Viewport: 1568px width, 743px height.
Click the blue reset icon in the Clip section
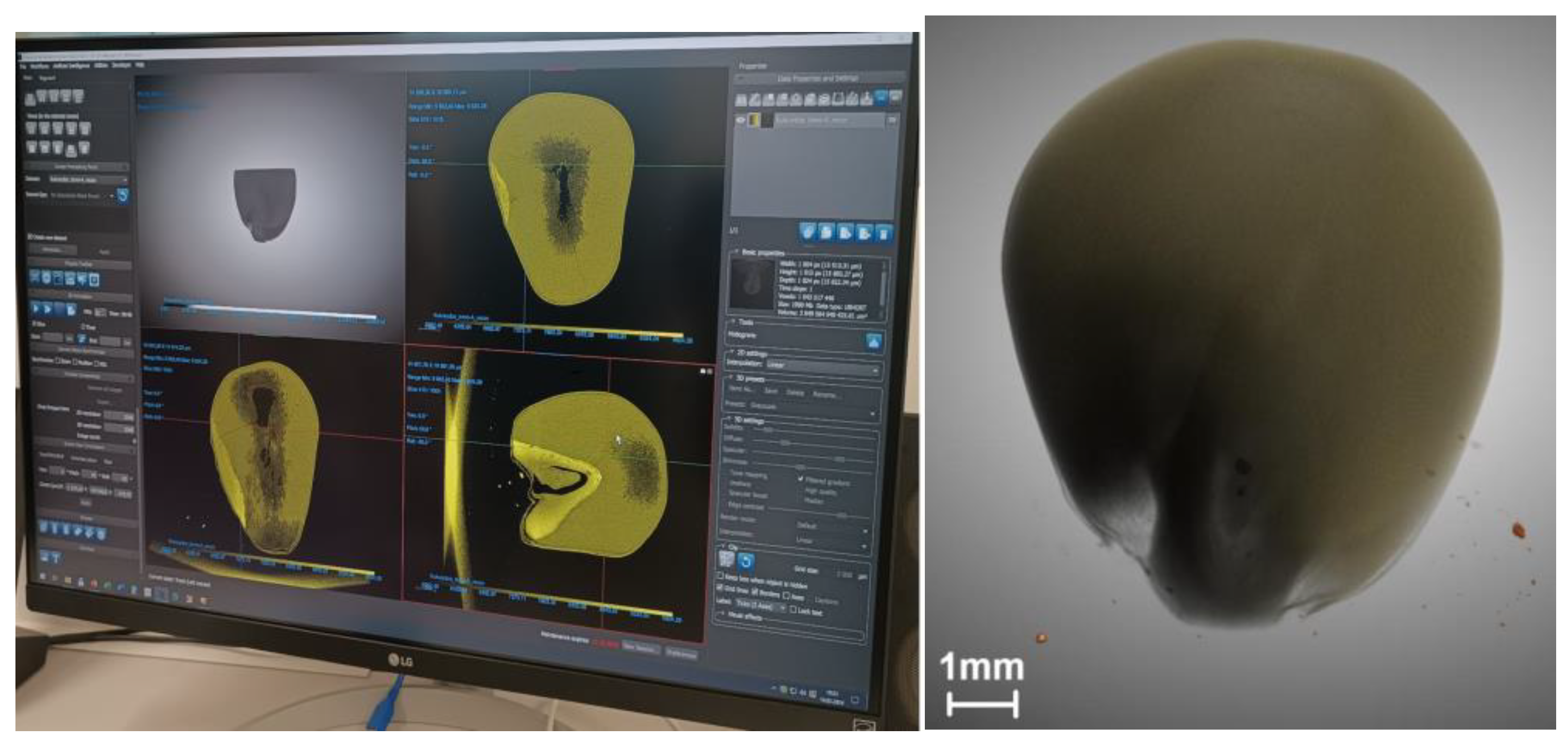tap(747, 562)
